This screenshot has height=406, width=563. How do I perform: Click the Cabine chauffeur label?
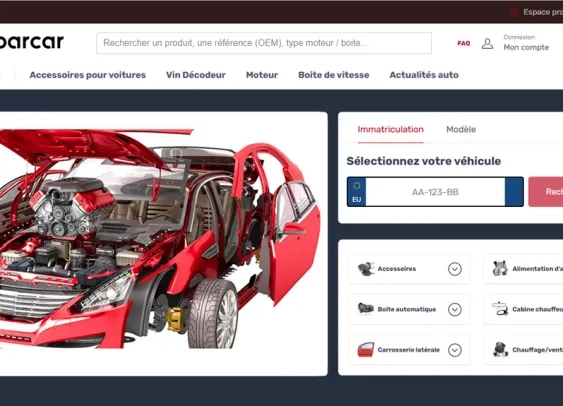click(x=538, y=309)
